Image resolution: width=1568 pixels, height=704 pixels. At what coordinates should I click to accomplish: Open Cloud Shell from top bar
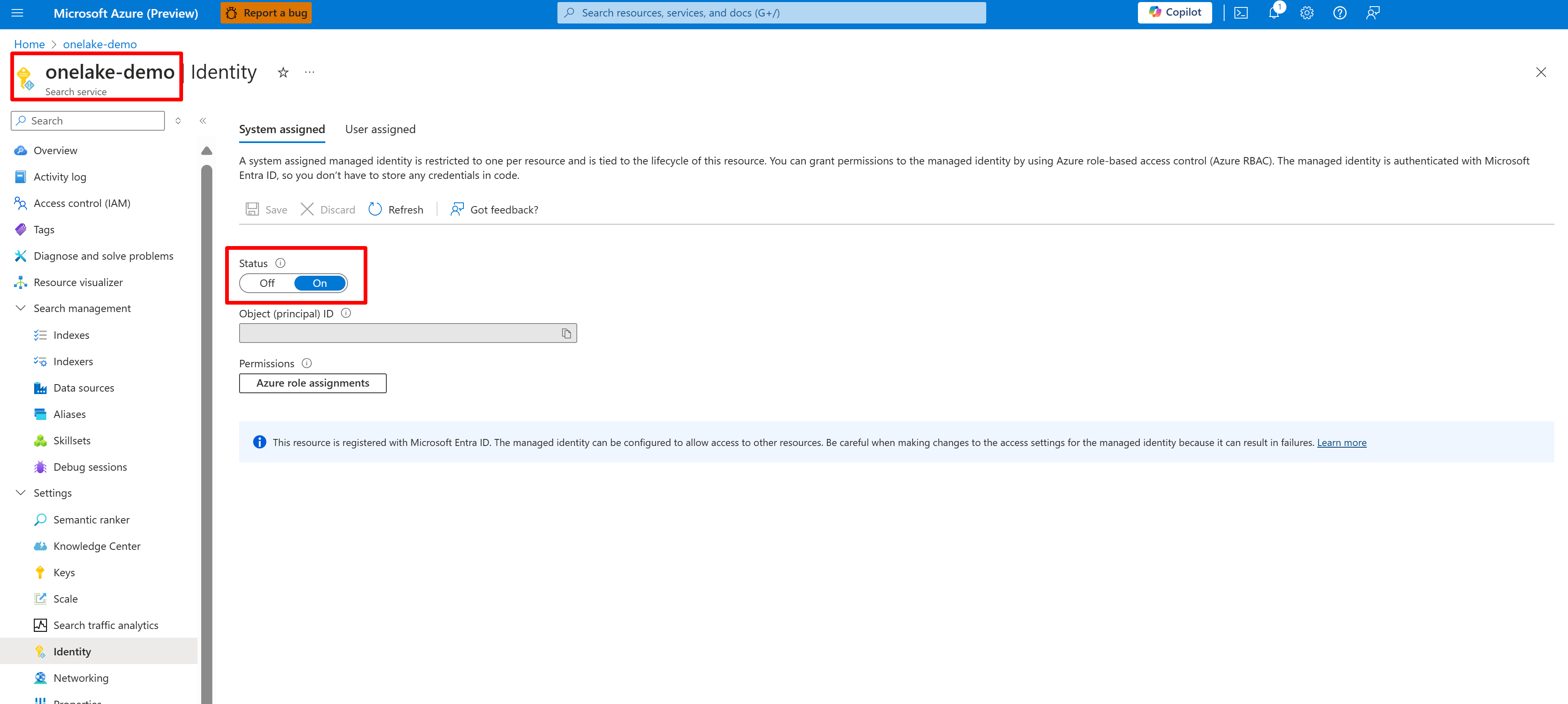[1241, 13]
